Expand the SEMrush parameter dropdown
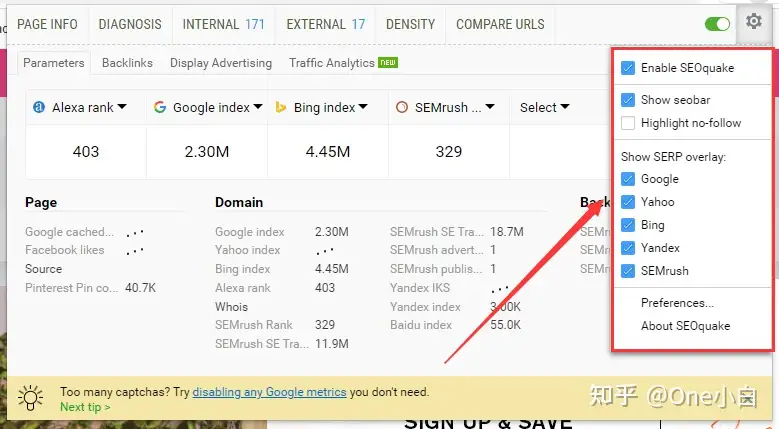The height and width of the screenshot is (429, 779). pos(490,107)
